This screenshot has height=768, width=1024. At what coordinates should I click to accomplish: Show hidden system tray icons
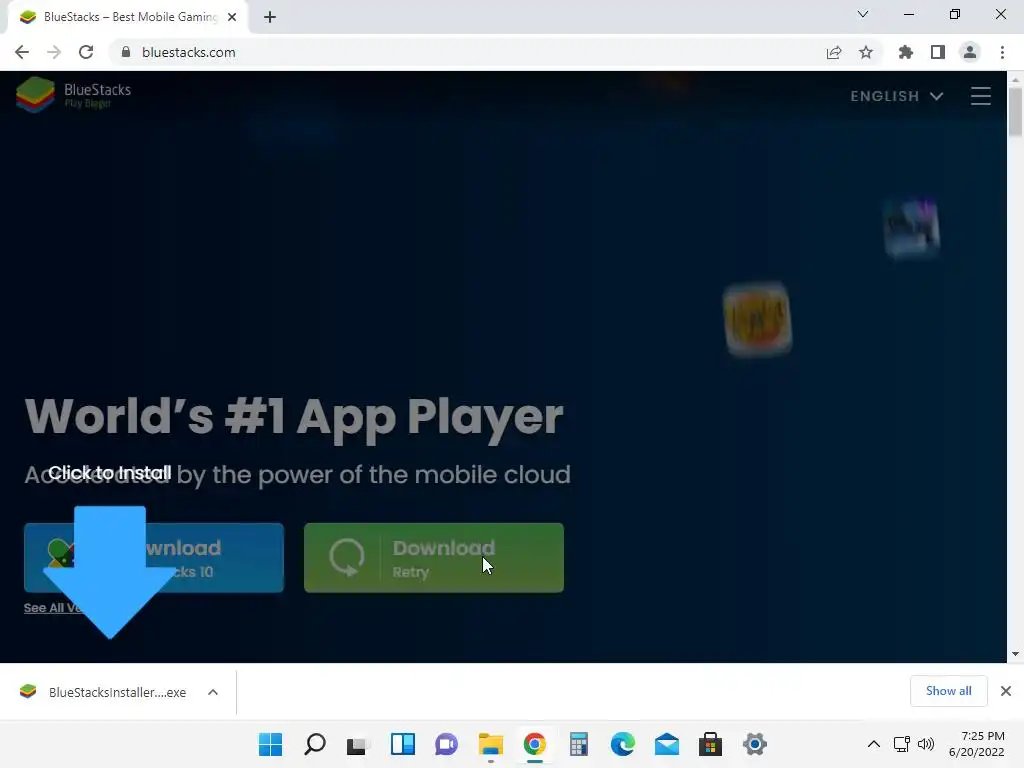tap(874, 744)
